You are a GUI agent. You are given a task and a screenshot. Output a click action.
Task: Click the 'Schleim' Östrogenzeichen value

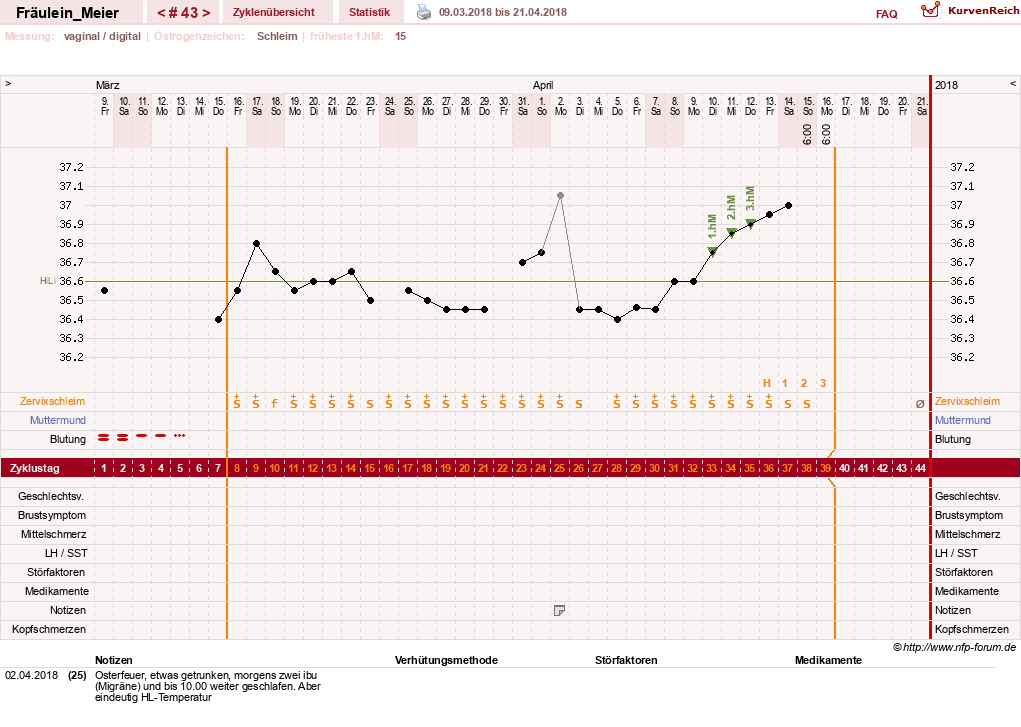click(277, 36)
